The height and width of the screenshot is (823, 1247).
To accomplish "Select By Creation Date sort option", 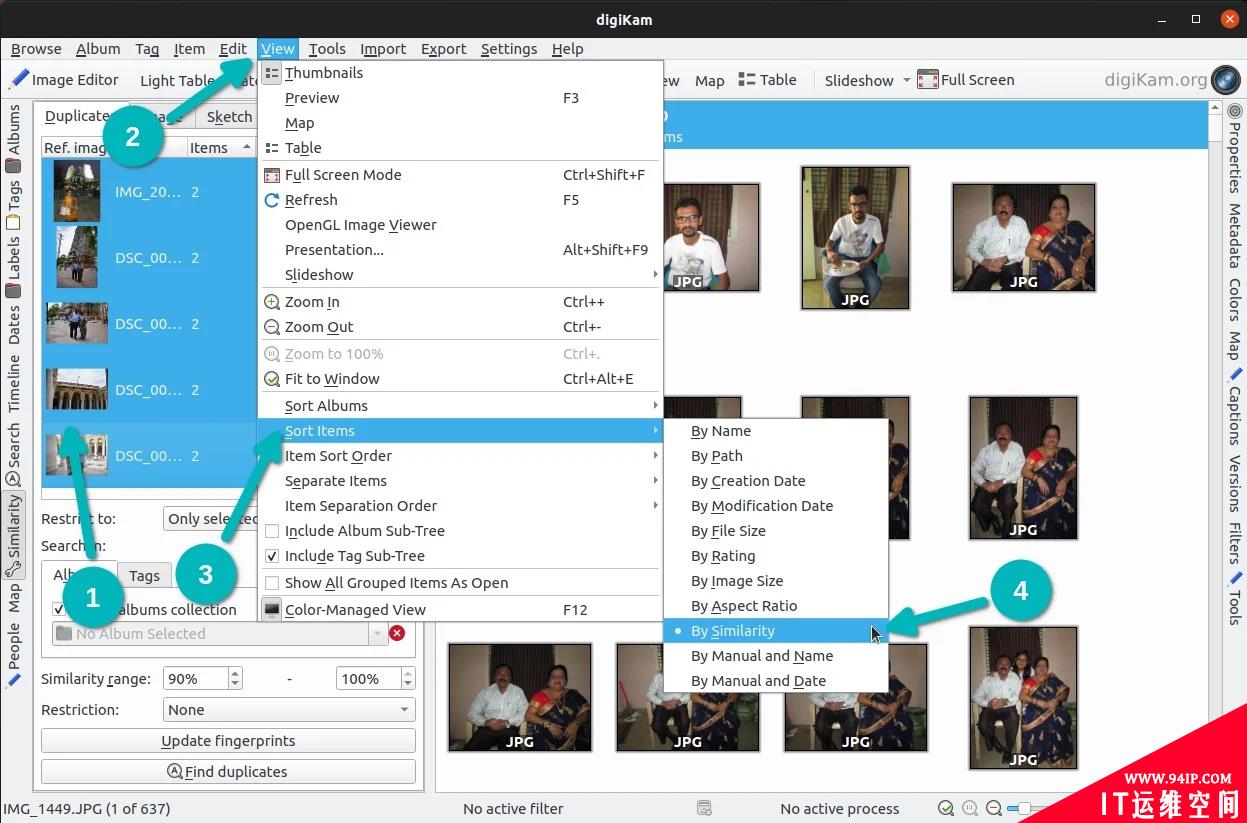I will point(776,481).
